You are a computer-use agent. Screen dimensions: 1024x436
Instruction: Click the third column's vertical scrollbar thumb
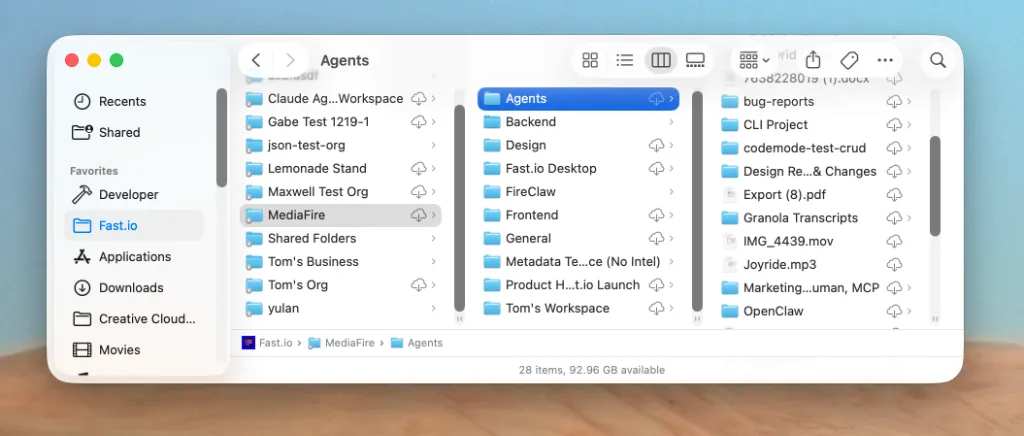click(x=935, y=186)
